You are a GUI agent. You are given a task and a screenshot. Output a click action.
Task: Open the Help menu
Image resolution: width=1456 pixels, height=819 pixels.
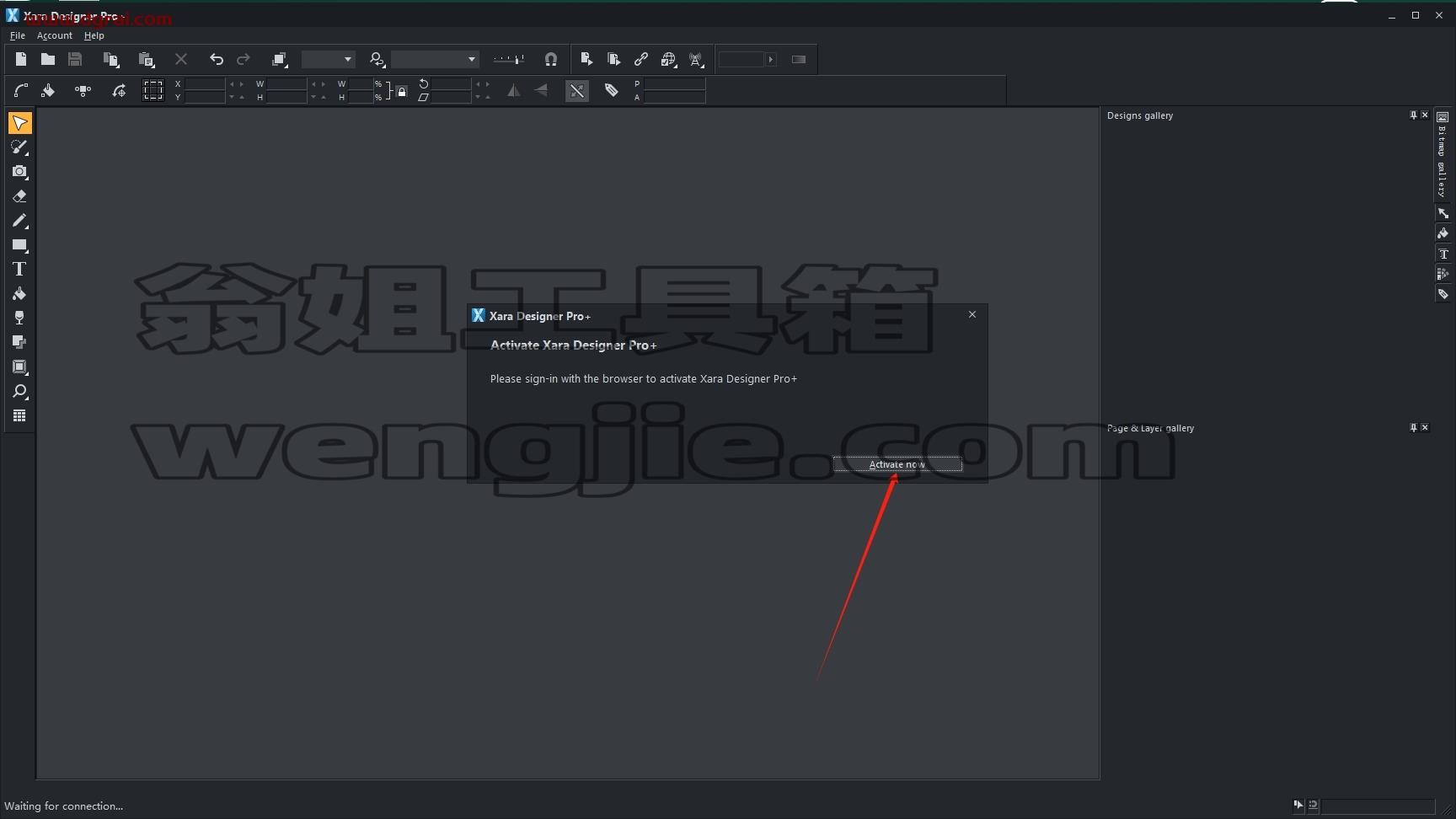tap(94, 35)
